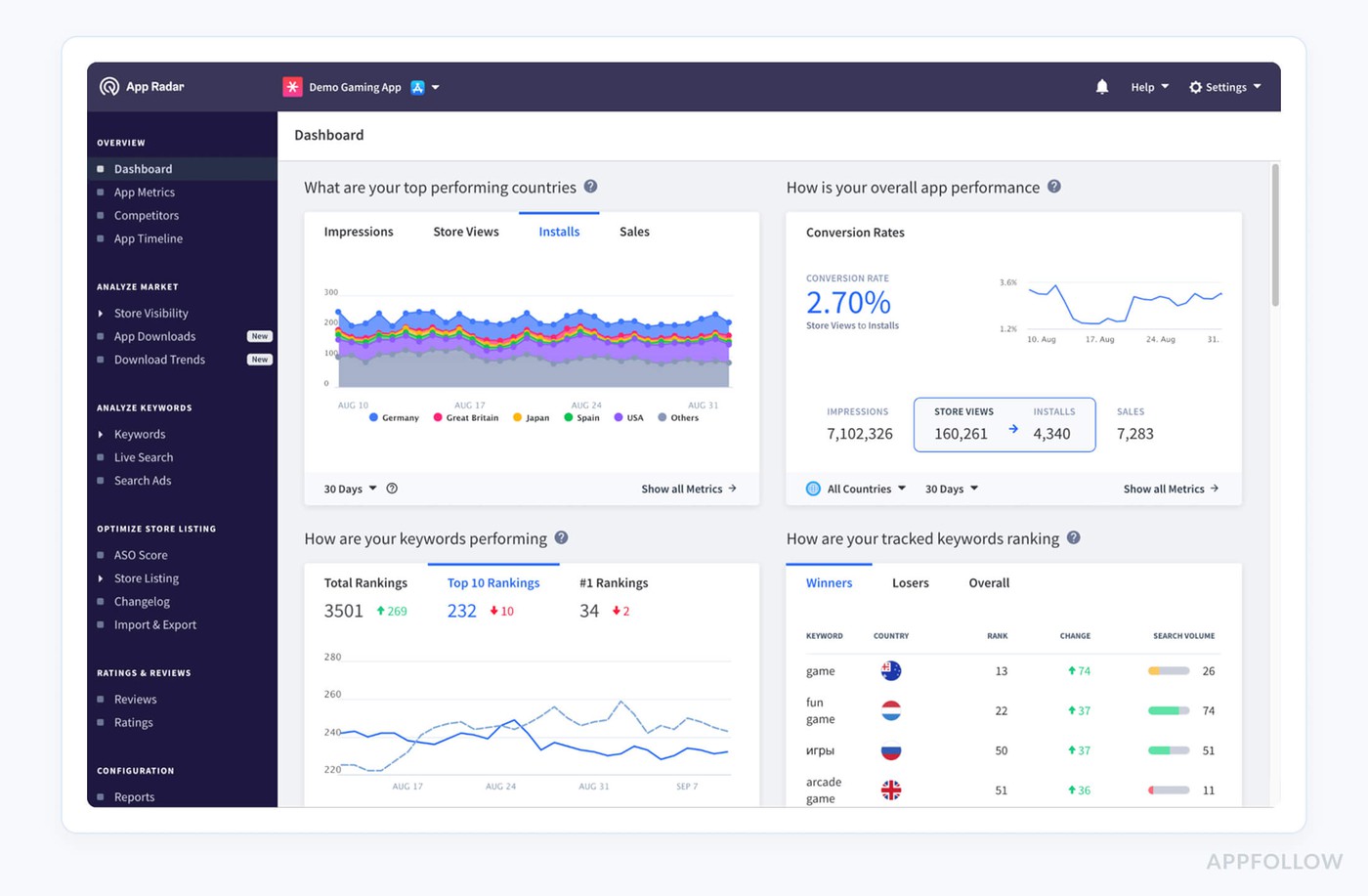Open the Losers tab in keyword rankings
The width and height of the screenshot is (1368, 896).
[x=910, y=582]
